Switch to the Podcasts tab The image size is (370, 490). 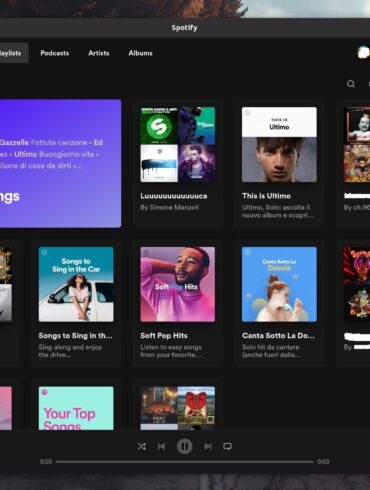[x=55, y=53]
